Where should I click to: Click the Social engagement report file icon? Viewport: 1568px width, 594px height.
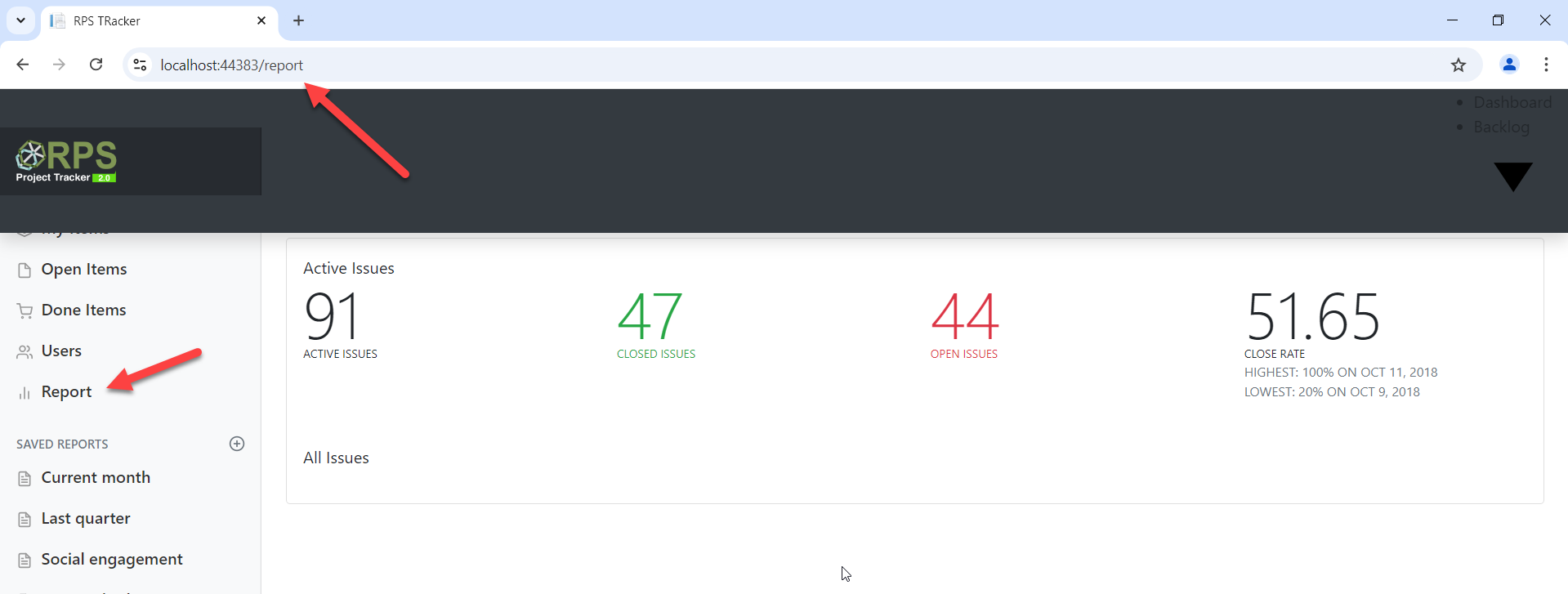click(25, 560)
